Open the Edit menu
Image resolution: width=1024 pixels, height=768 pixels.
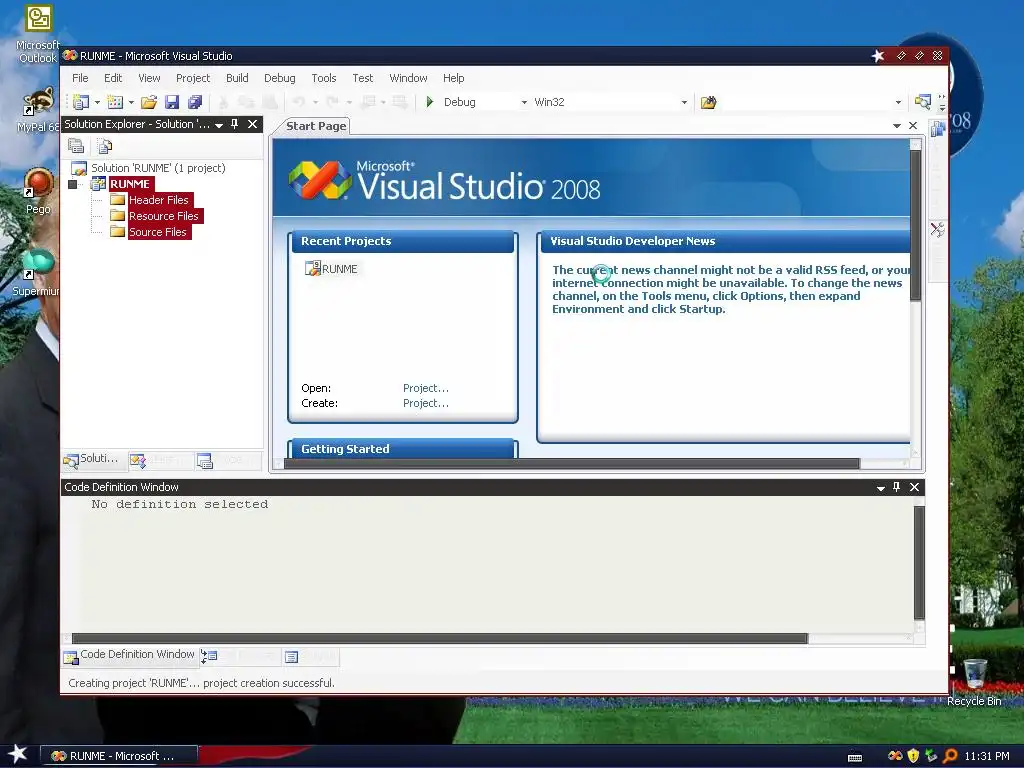coord(113,78)
